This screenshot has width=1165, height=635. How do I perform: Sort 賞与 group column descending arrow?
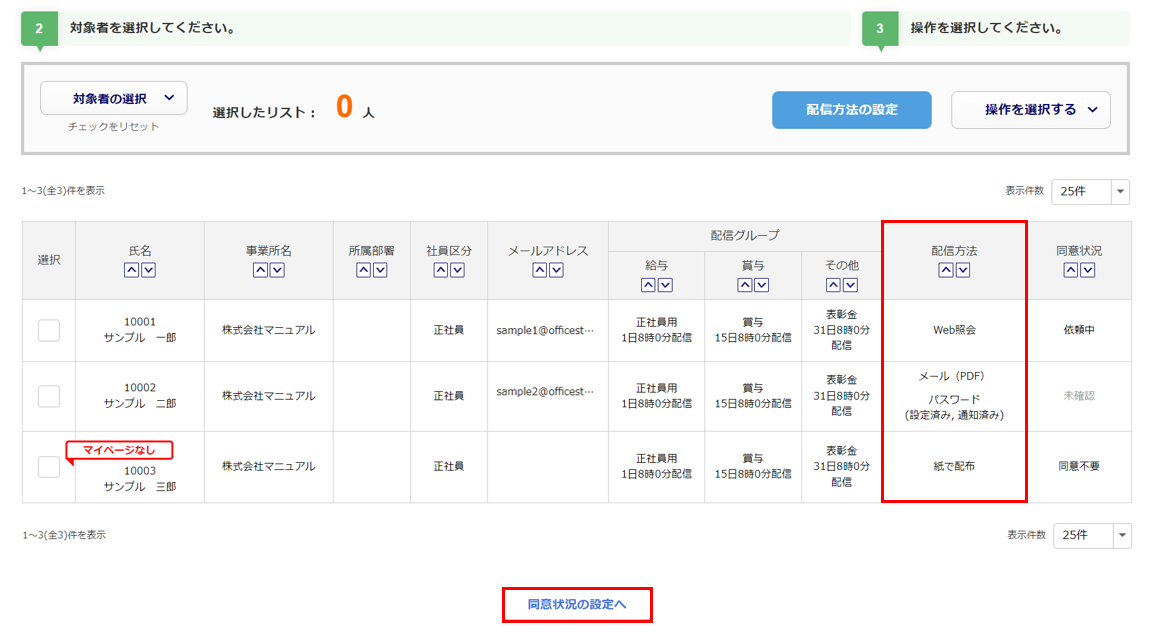[x=761, y=285]
